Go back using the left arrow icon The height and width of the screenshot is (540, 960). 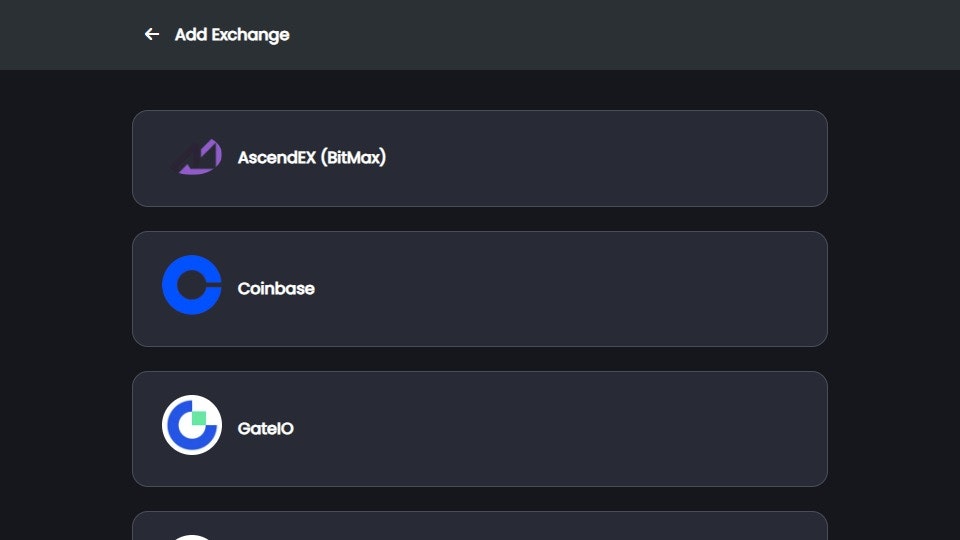pos(152,34)
